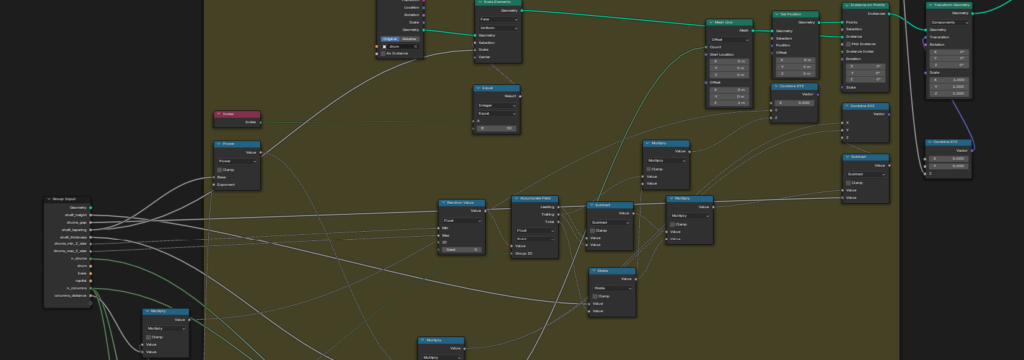The width and height of the screenshot is (1024, 360).
Task: Open Components dropdown in Transform Geometry
Action: coord(949,22)
